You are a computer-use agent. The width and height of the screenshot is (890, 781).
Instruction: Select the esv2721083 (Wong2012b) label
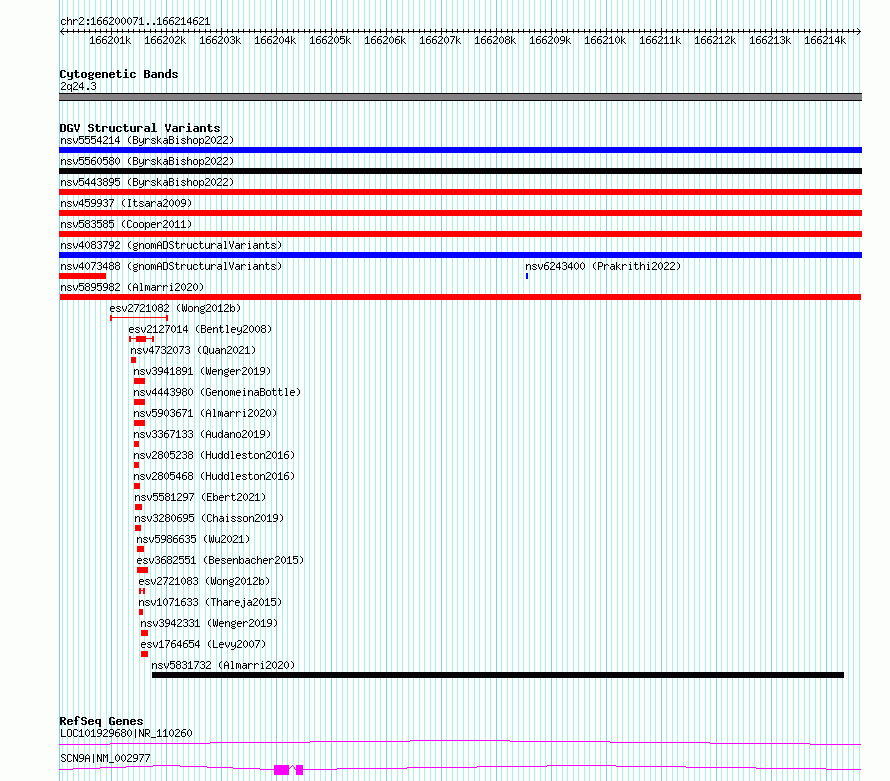204,581
